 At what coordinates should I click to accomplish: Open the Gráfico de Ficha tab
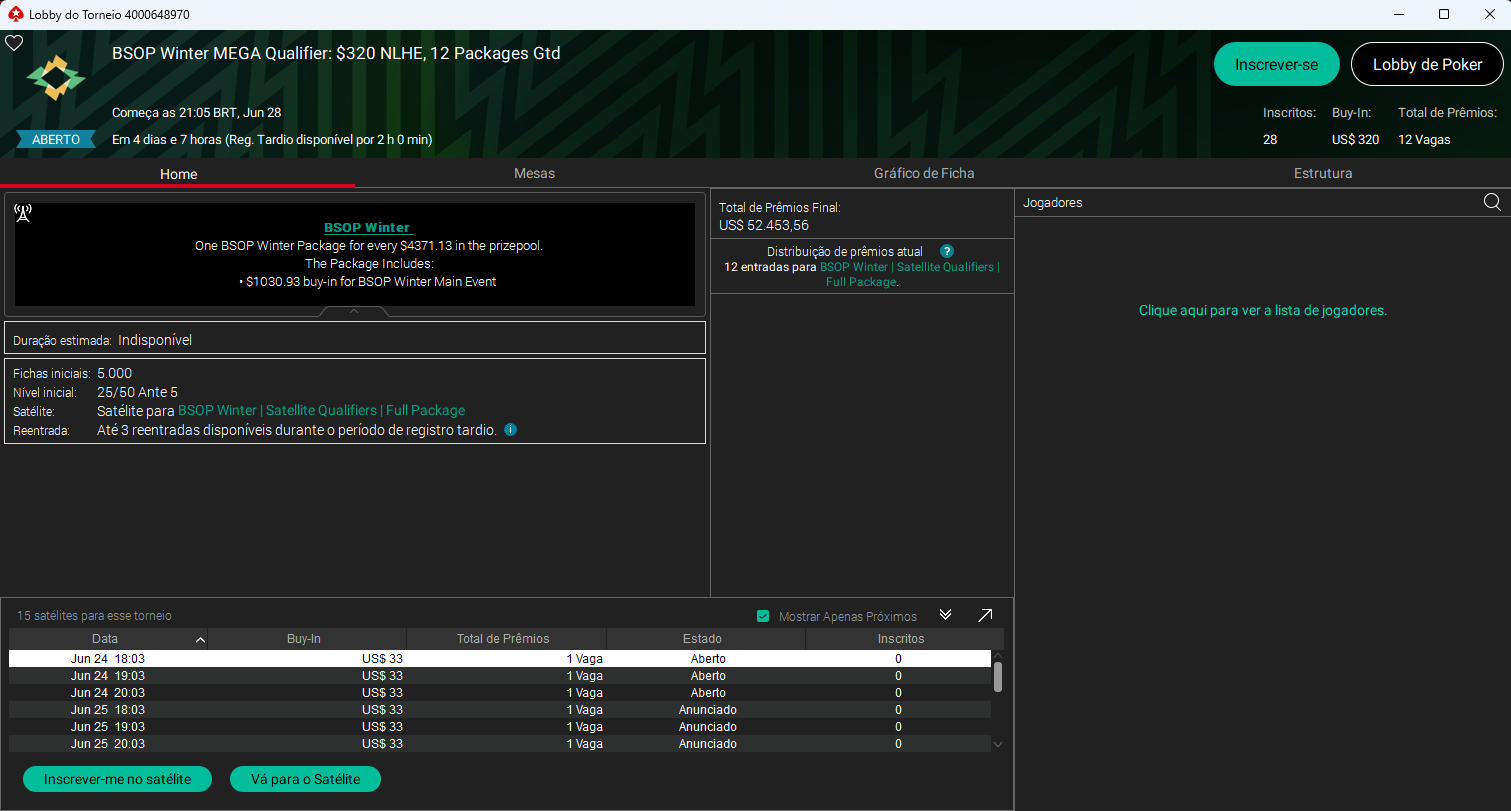click(924, 173)
